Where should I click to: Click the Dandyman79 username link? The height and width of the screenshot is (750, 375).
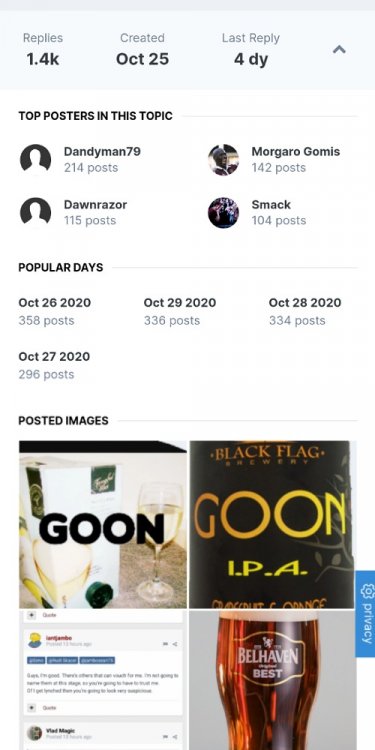[102, 152]
